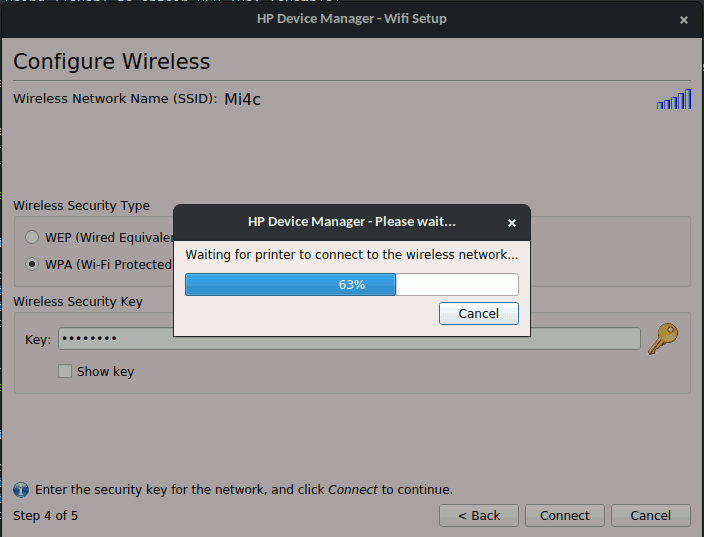Enable the Show key checkbox
This screenshot has width=704, height=537.
pos(65,372)
